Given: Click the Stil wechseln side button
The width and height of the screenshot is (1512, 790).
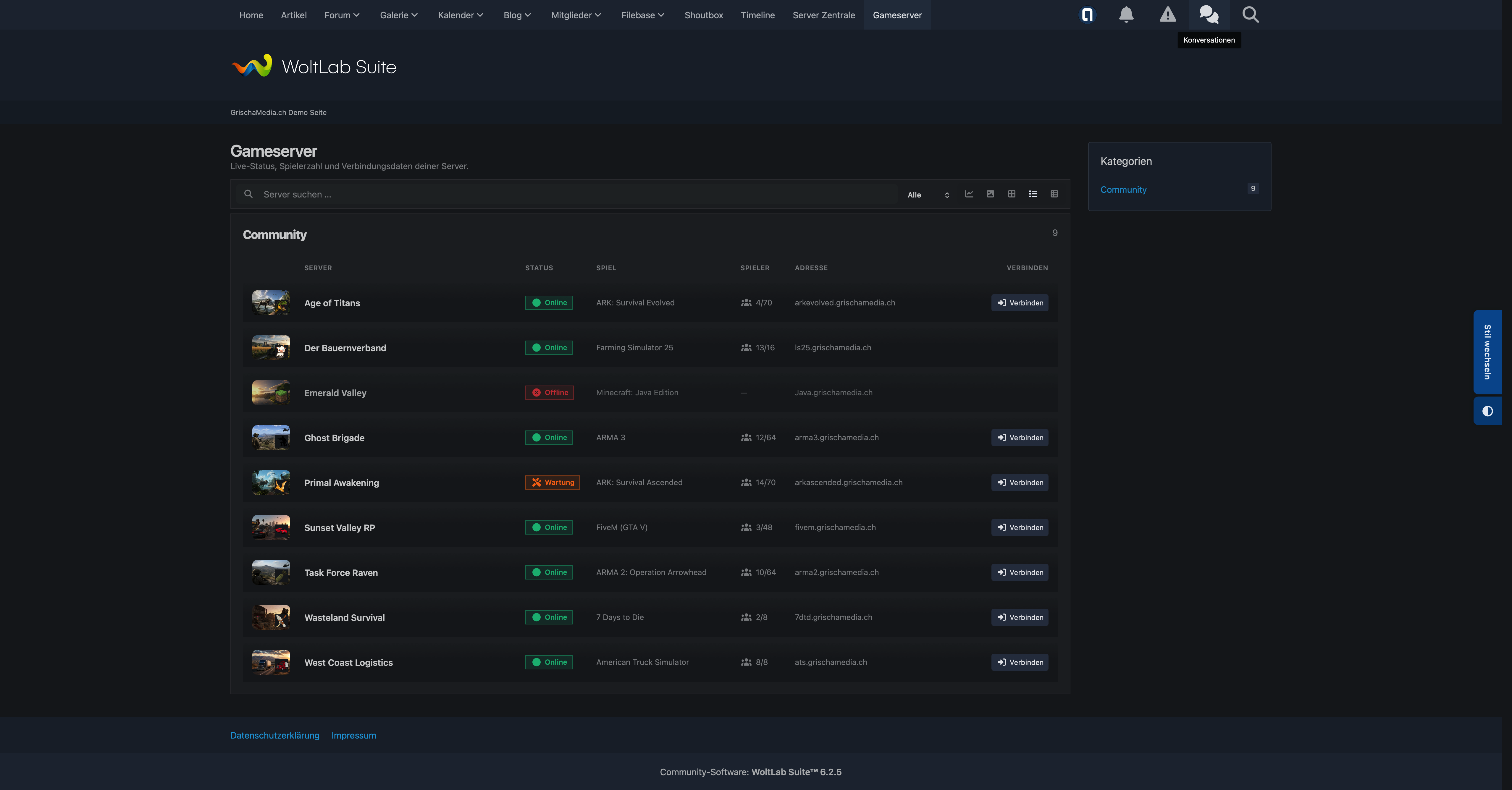Looking at the screenshot, I should (x=1487, y=352).
